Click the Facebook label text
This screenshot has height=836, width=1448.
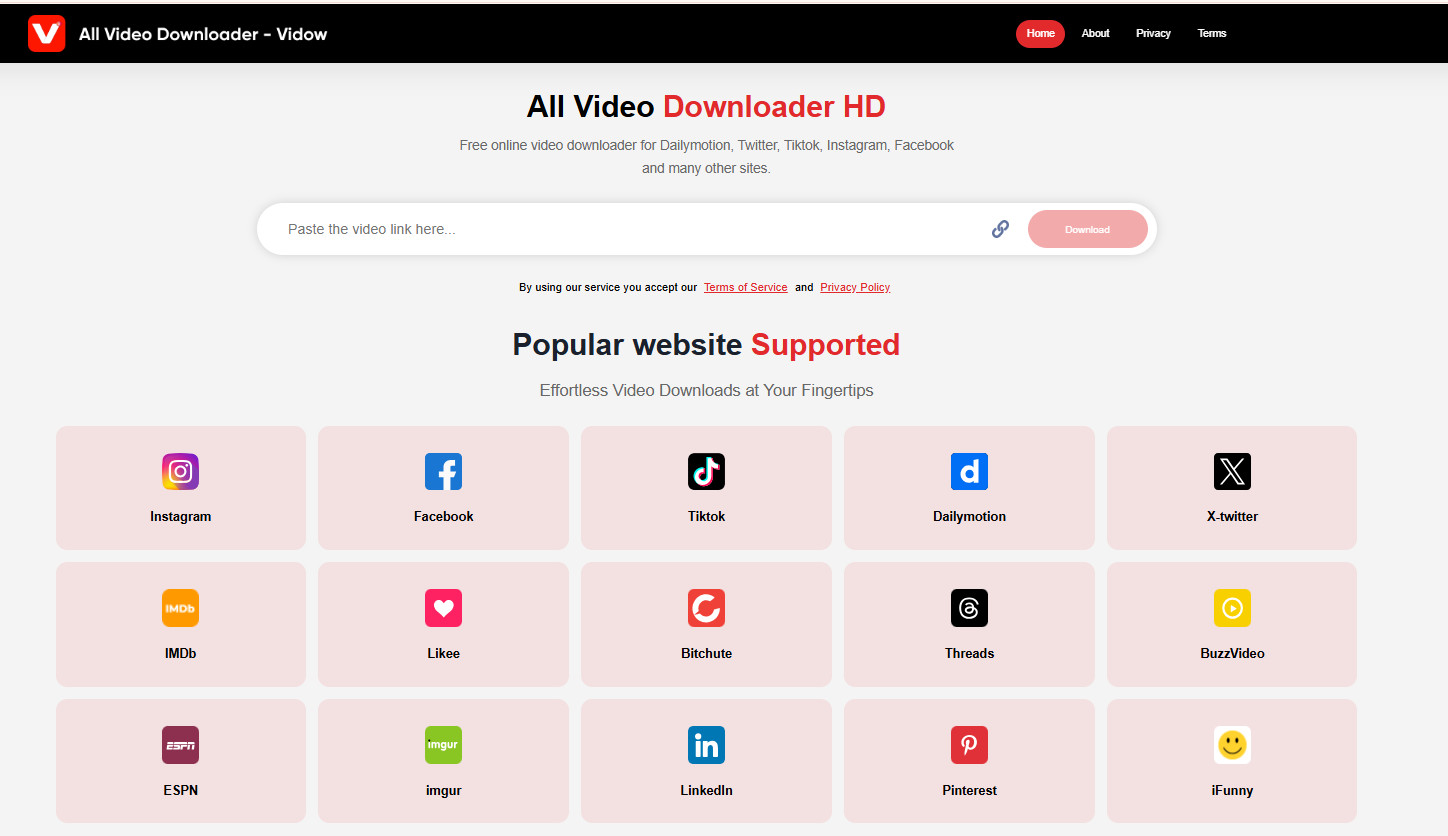[444, 517]
